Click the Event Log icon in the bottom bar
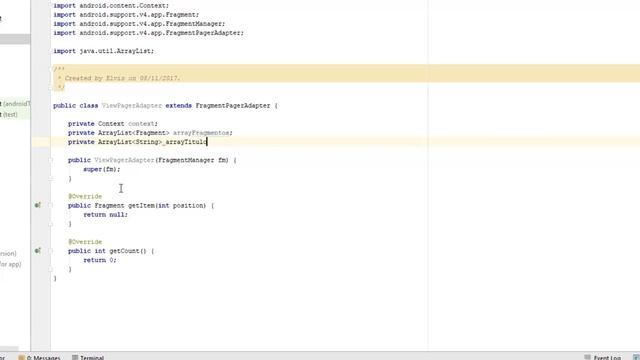 click(x=587, y=358)
